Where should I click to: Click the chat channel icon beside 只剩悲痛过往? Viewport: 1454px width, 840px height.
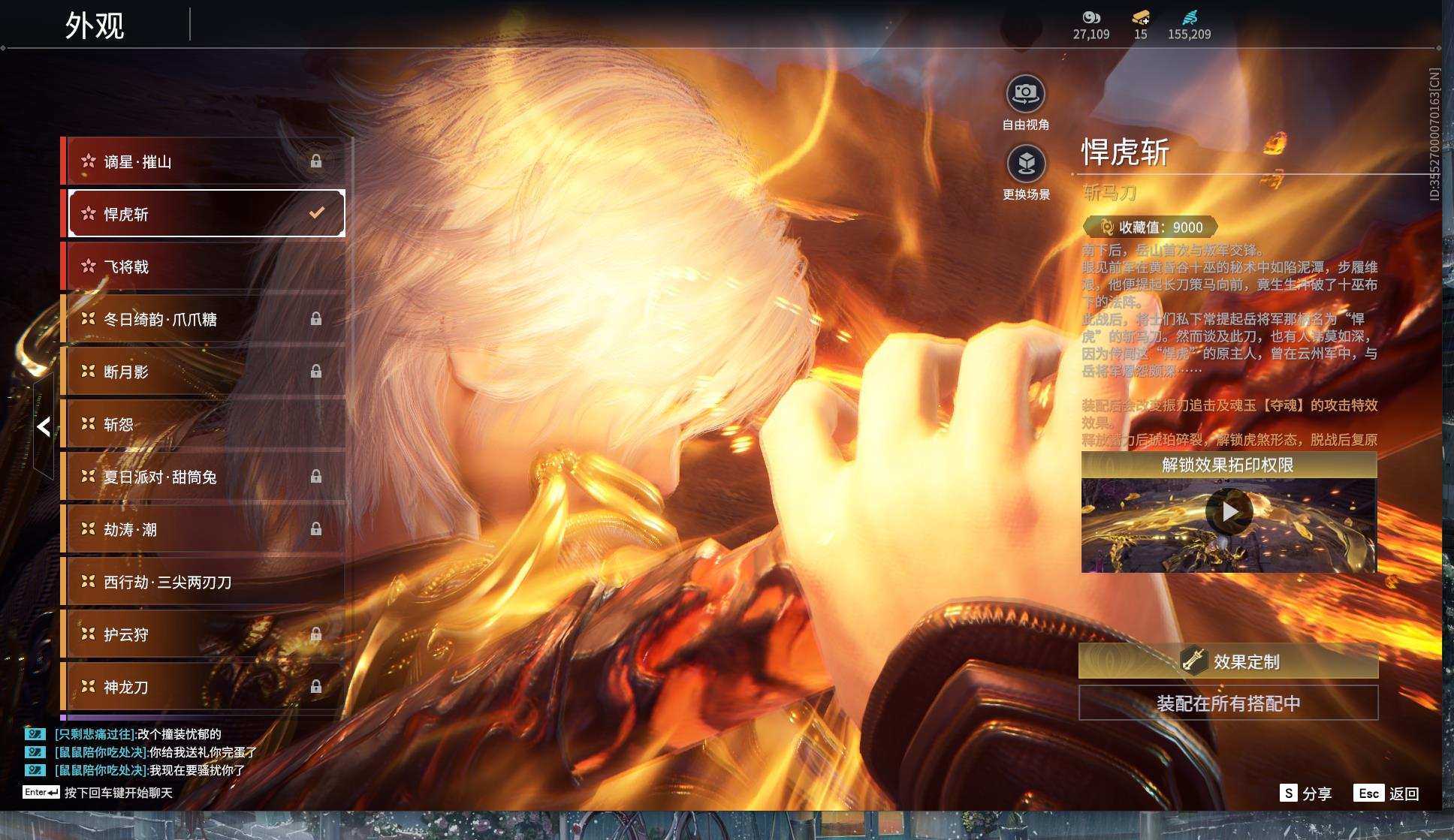[x=35, y=734]
